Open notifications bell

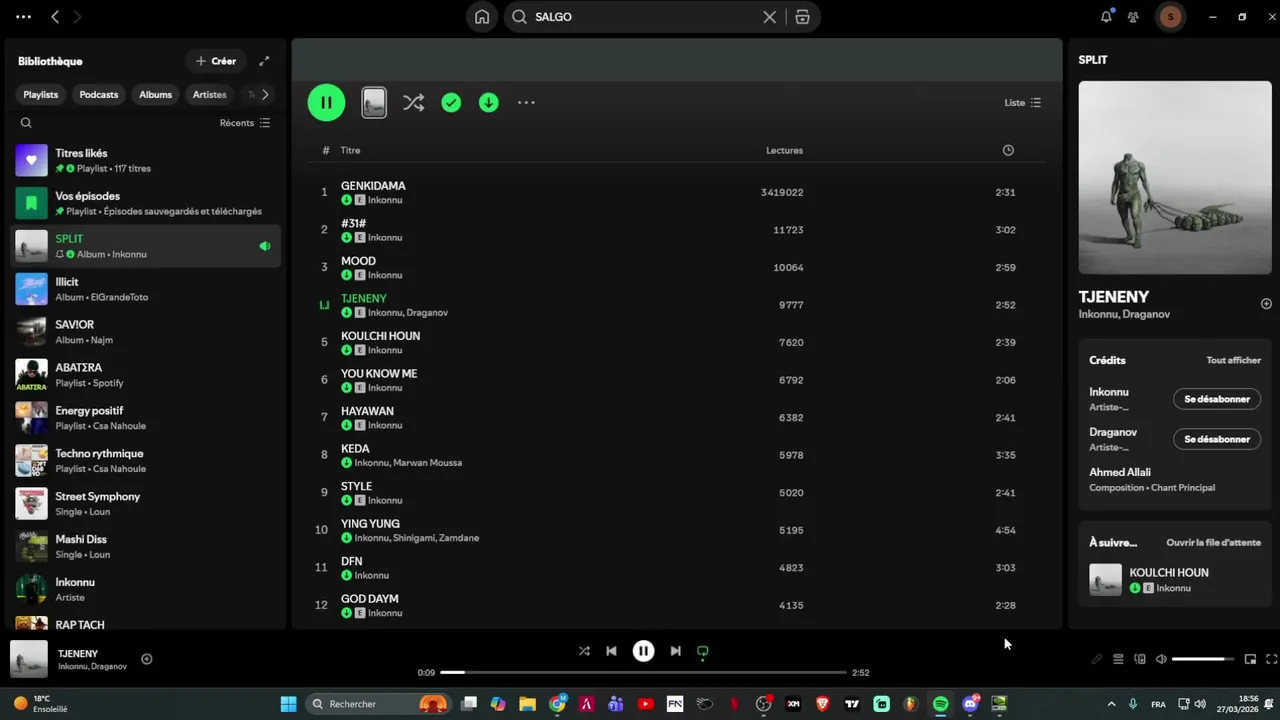tap(1106, 17)
